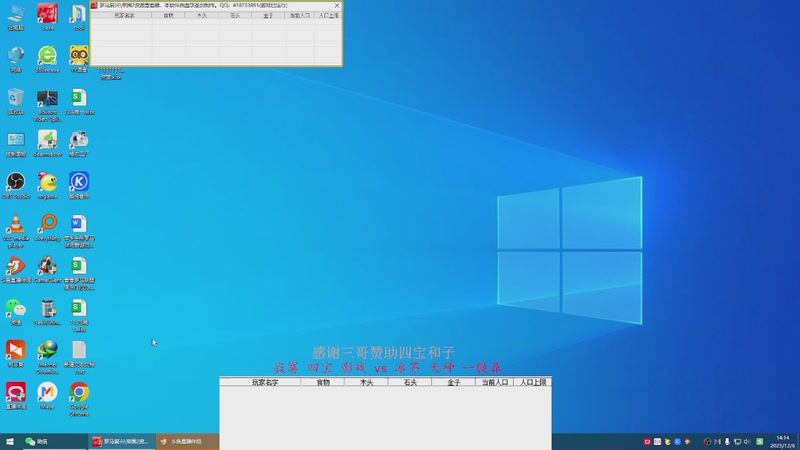Click the 食物 header in the top window
The width and height of the screenshot is (800, 450).
(168, 16)
